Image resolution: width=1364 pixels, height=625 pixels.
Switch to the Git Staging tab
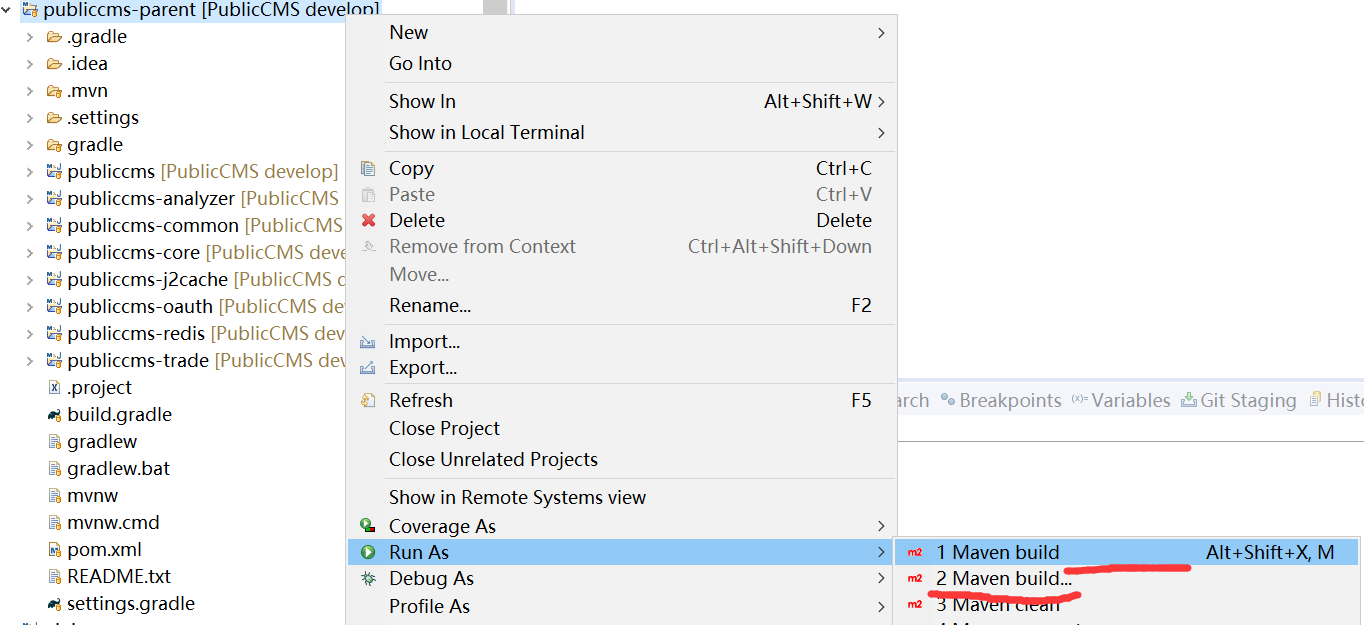tap(1247, 400)
